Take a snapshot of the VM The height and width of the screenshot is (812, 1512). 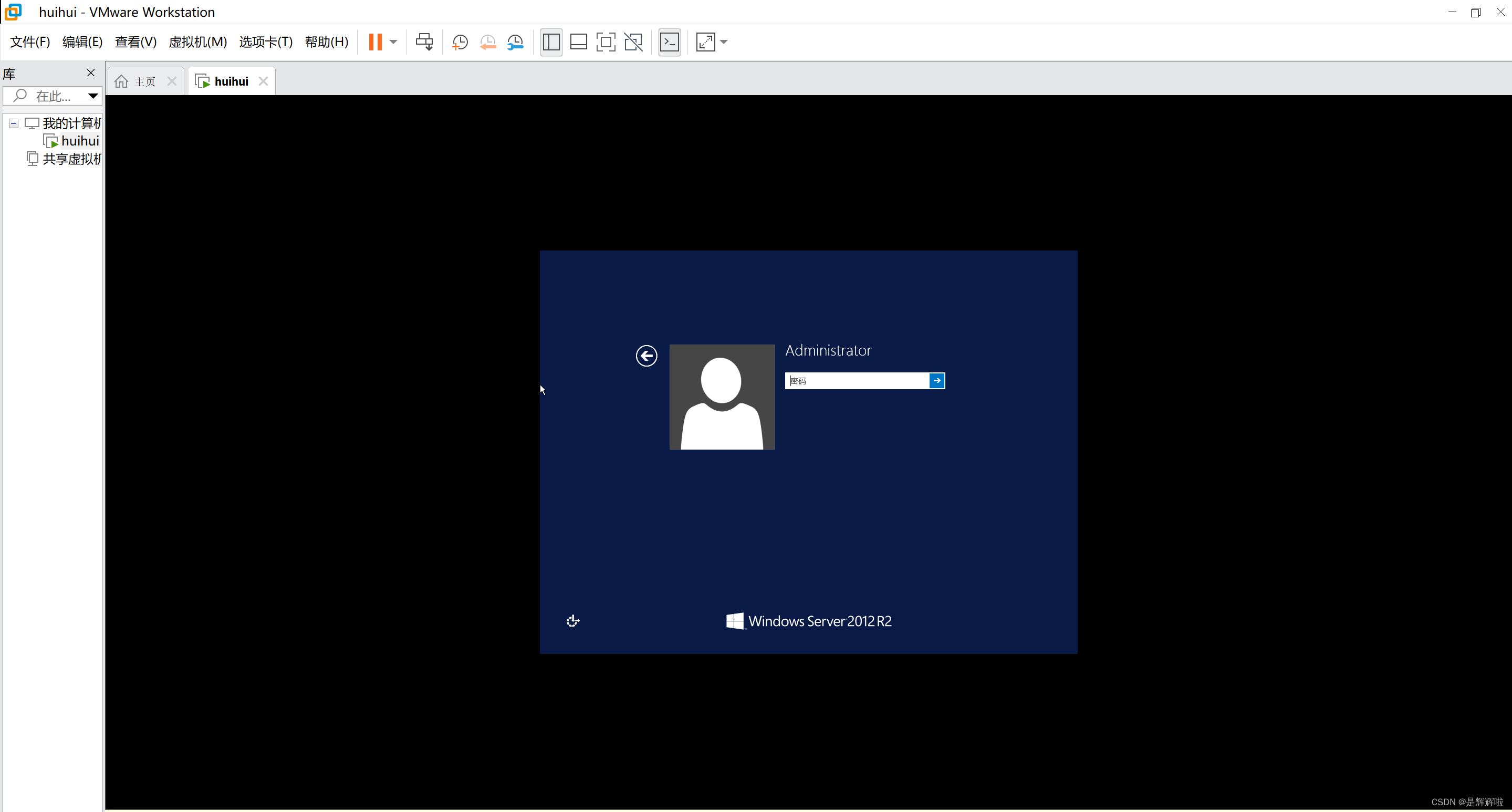click(460, 41)
